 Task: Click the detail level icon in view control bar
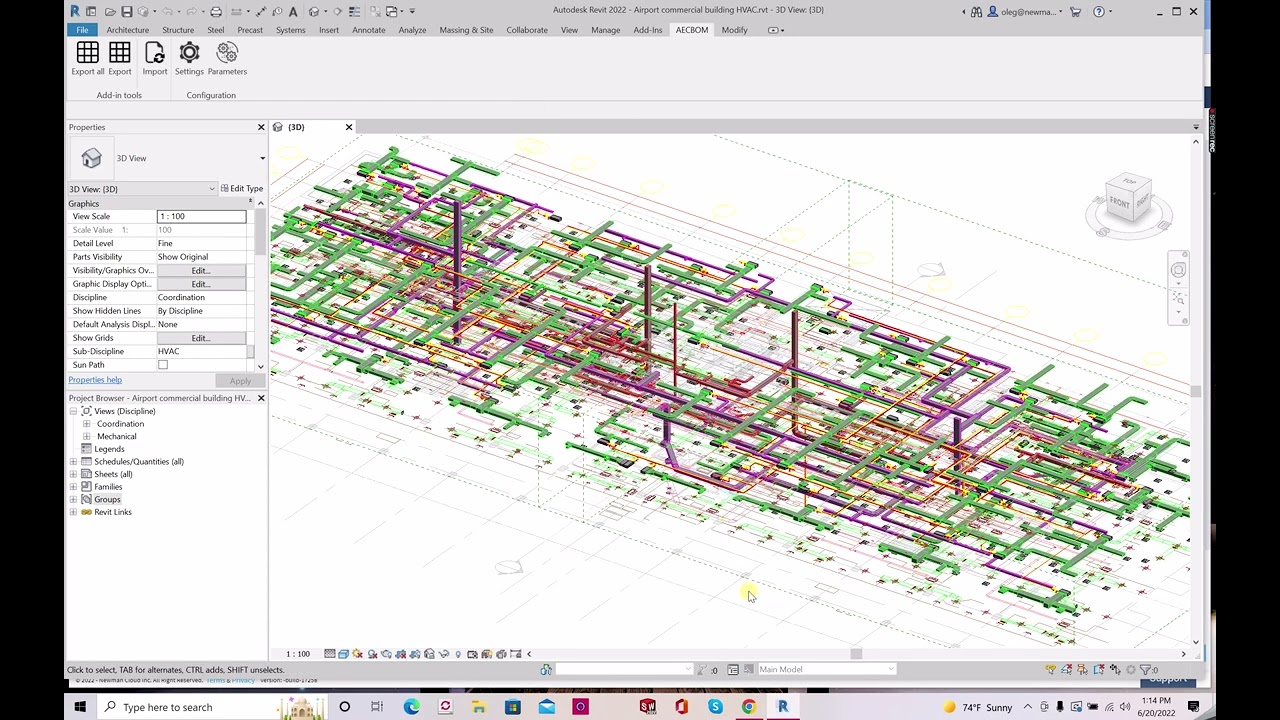point(330,654)
